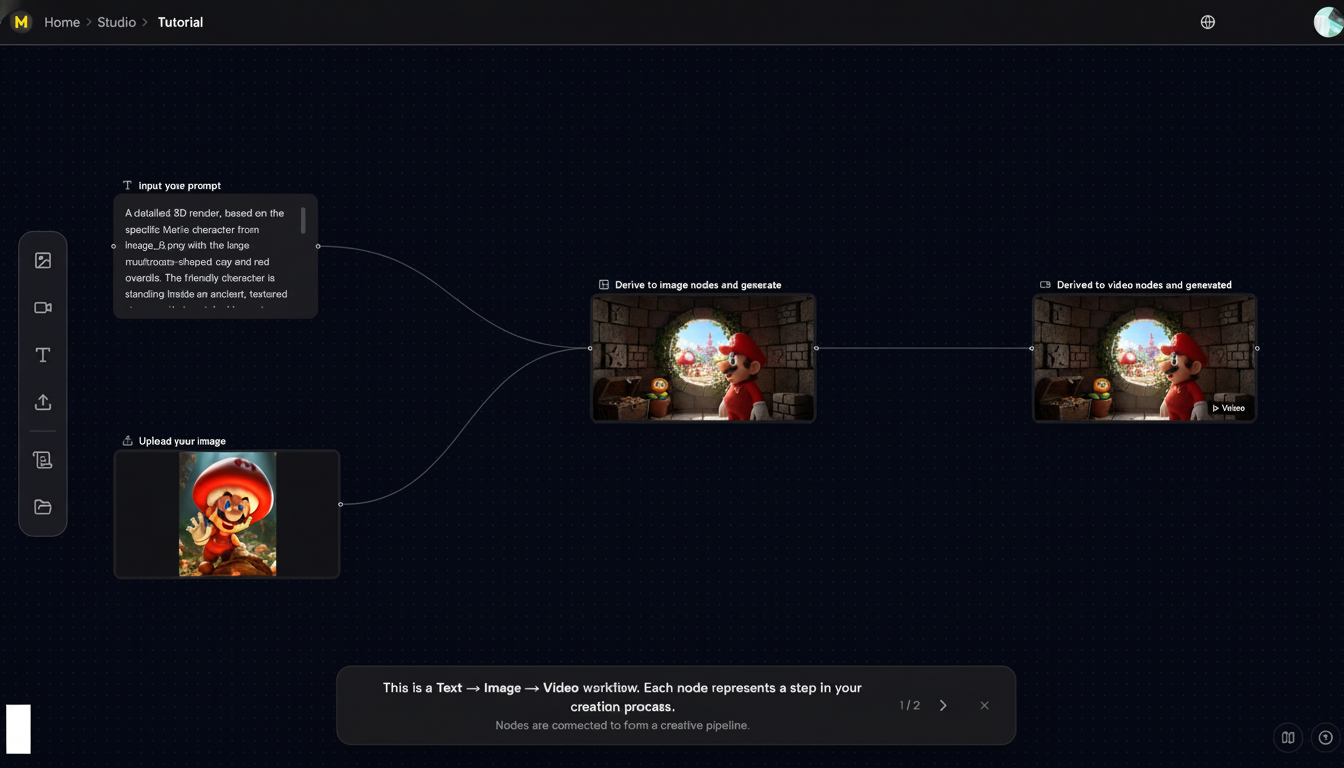This screenshot has height=768, width=1344.
Task: Click the upload icon in the sidebar
Action: 43,402
